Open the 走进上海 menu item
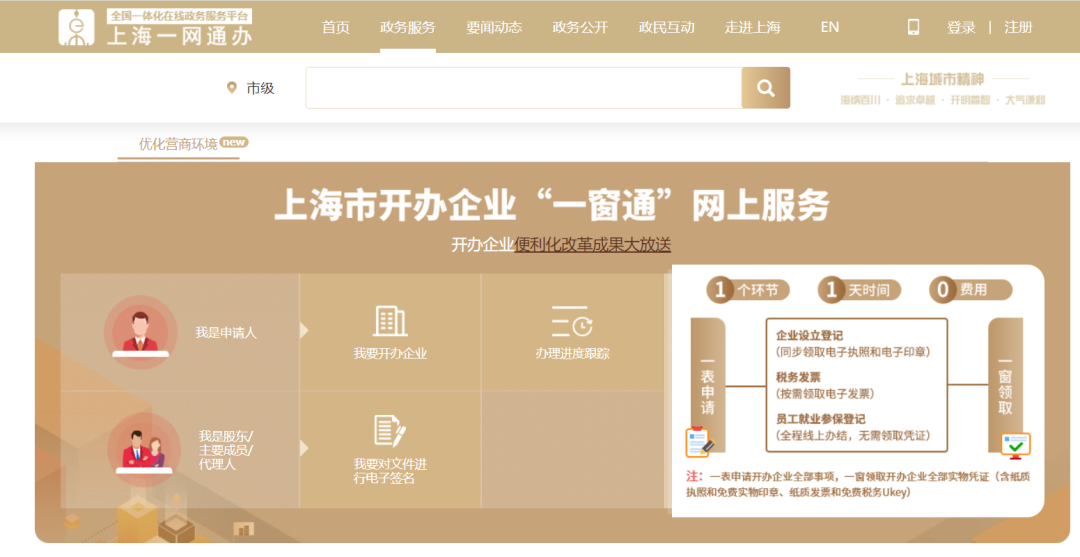Viewport: 1080px width, 557px height. 752,28
